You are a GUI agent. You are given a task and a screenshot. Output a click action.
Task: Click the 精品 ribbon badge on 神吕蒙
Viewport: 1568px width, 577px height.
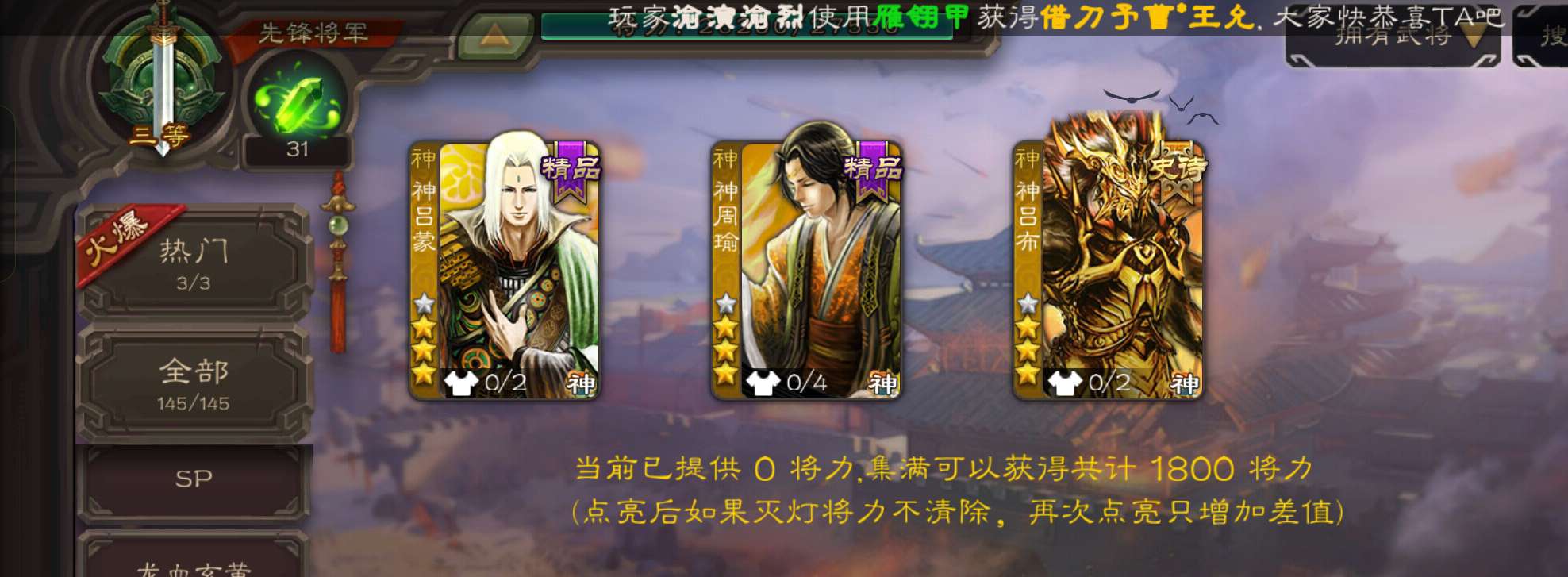coord(571,170)
